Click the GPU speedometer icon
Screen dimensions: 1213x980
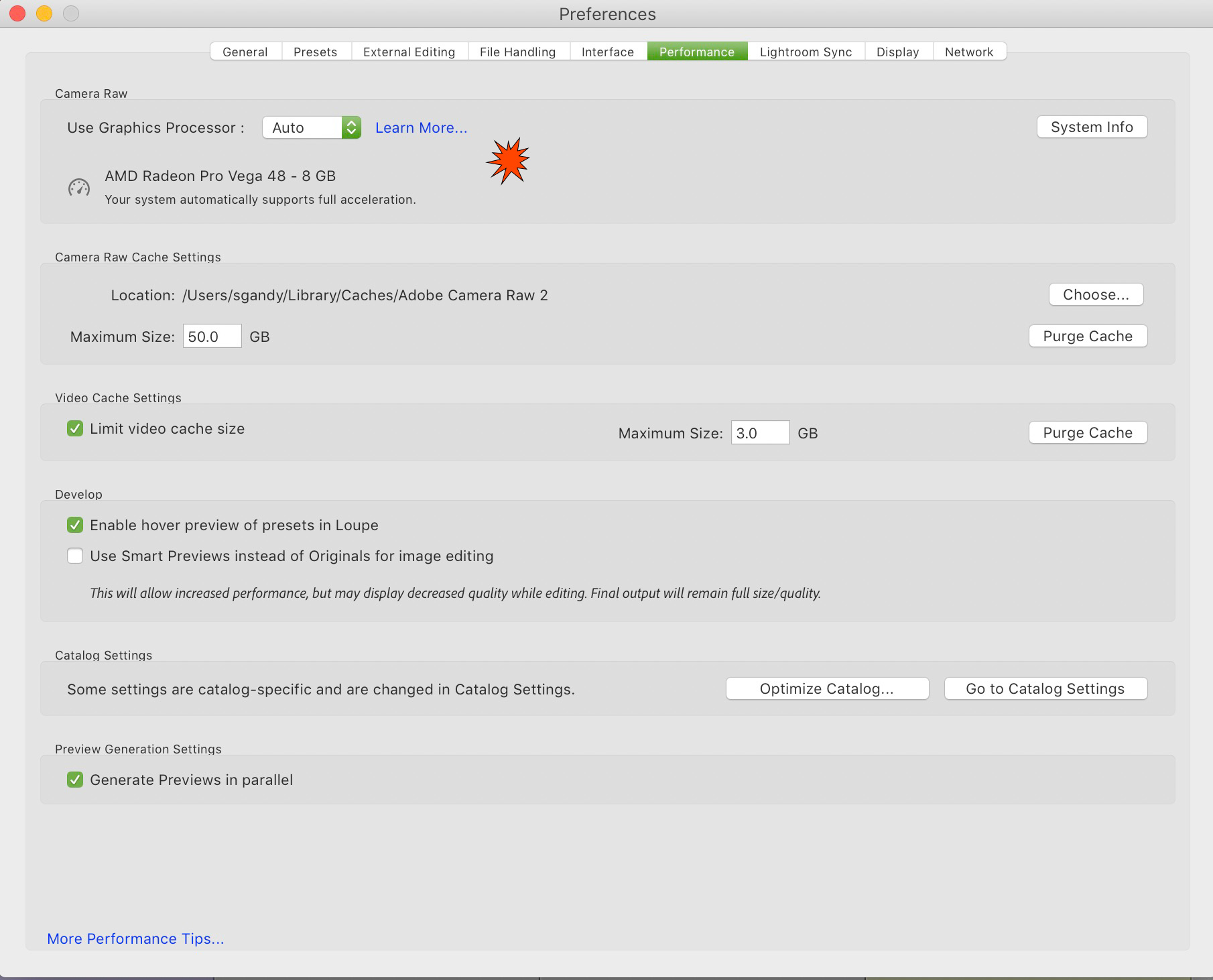(79, 188)
